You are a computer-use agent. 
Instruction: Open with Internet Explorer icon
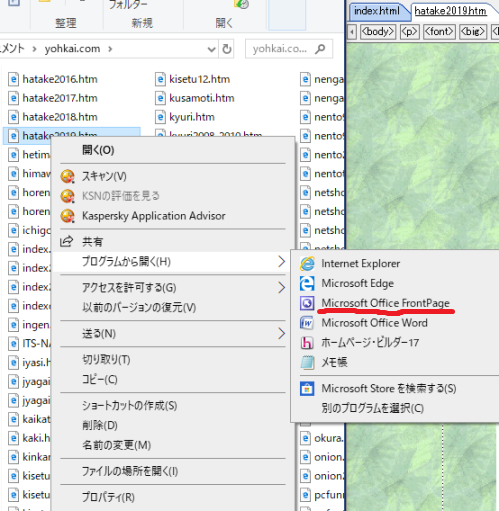(307, 264)
